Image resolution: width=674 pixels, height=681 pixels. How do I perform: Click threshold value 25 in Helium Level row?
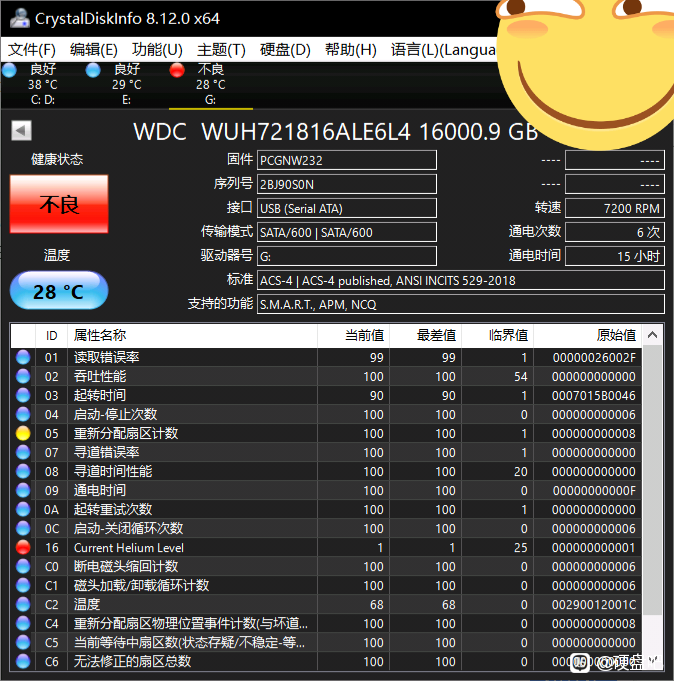[x=520, y=548]
